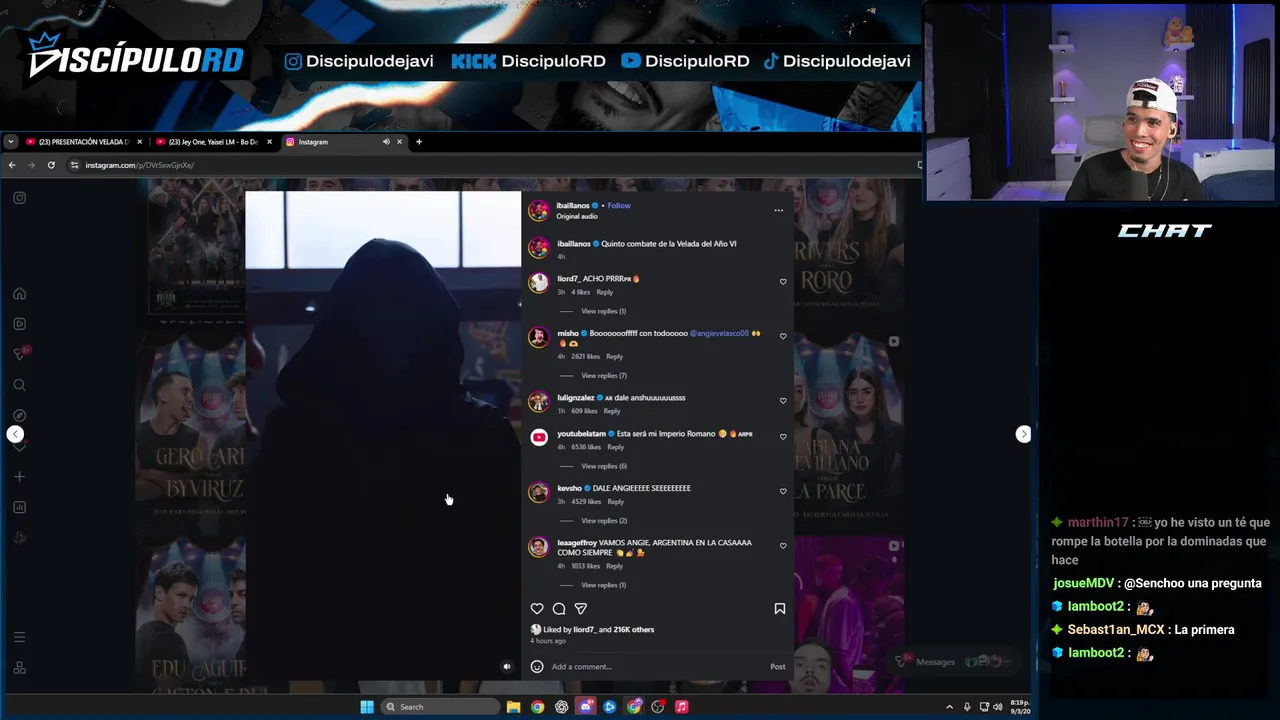The image size is (1280, 720).
Task: Click the Add a comment field
Action: [x=655, y=667]
